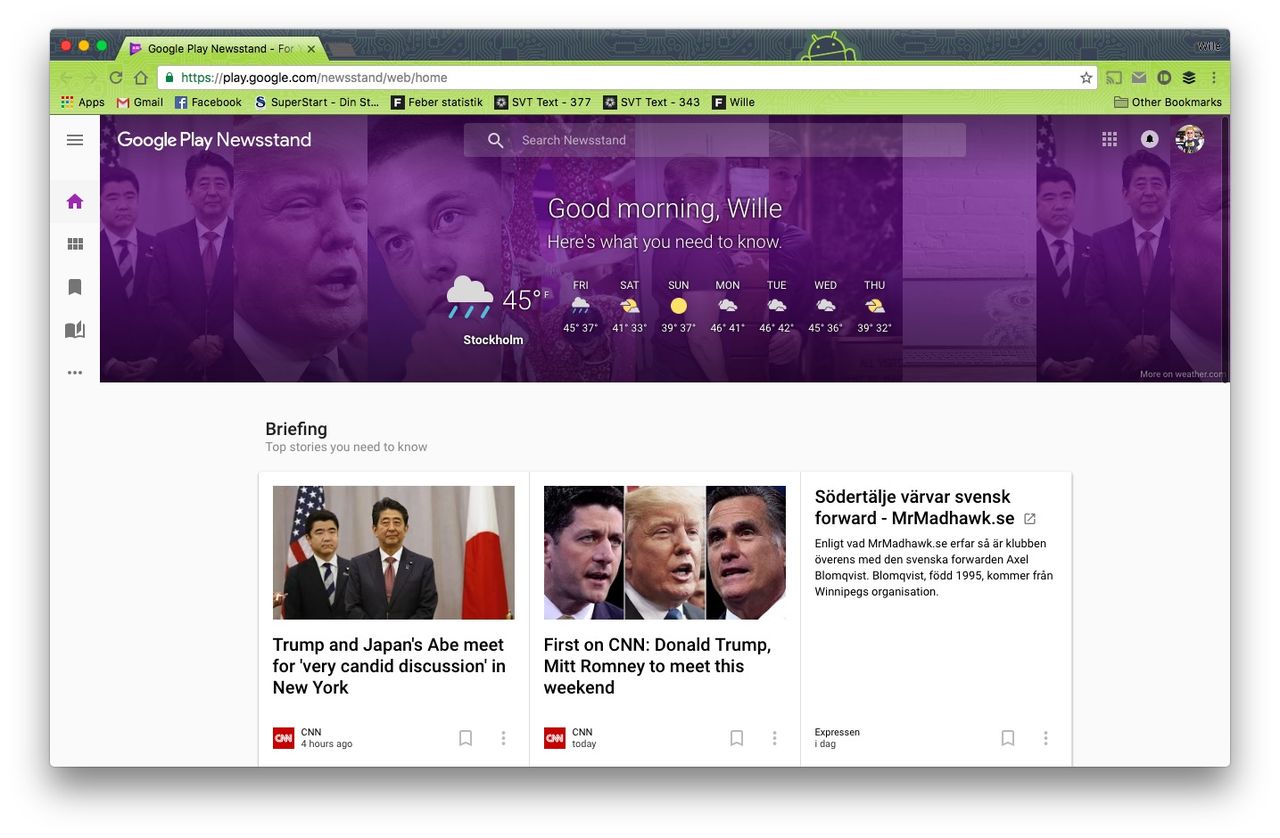Click the Search Newsstand magnifying glass

click(495, 140)
